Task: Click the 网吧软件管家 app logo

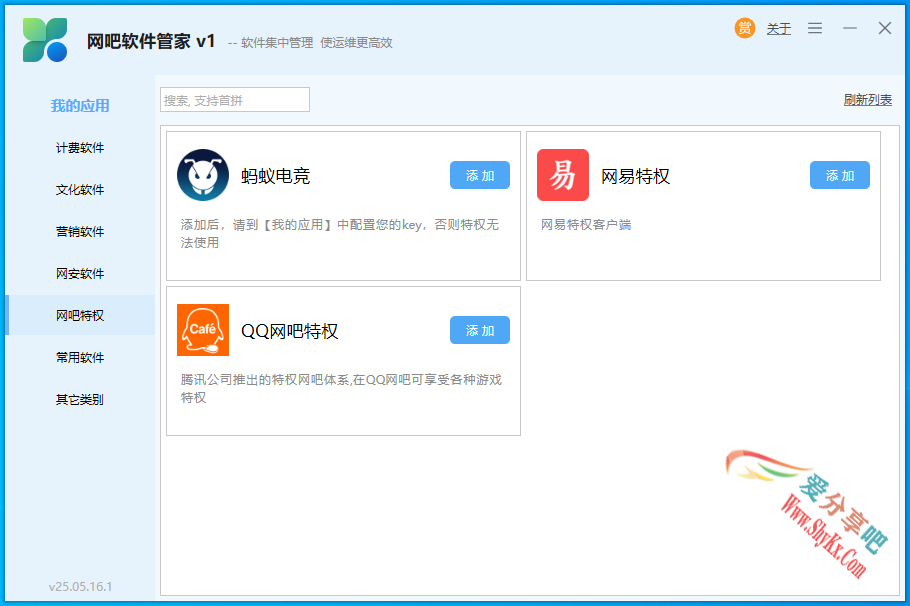Action: click(45, 40)
